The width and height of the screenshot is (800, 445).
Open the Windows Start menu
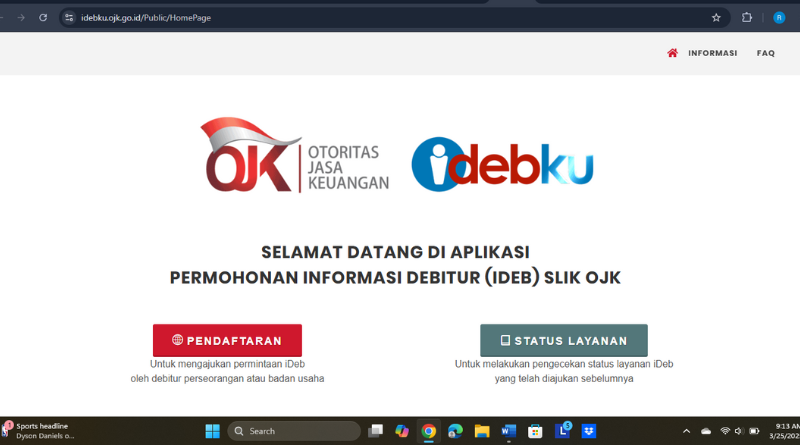[x=212, y=431]
